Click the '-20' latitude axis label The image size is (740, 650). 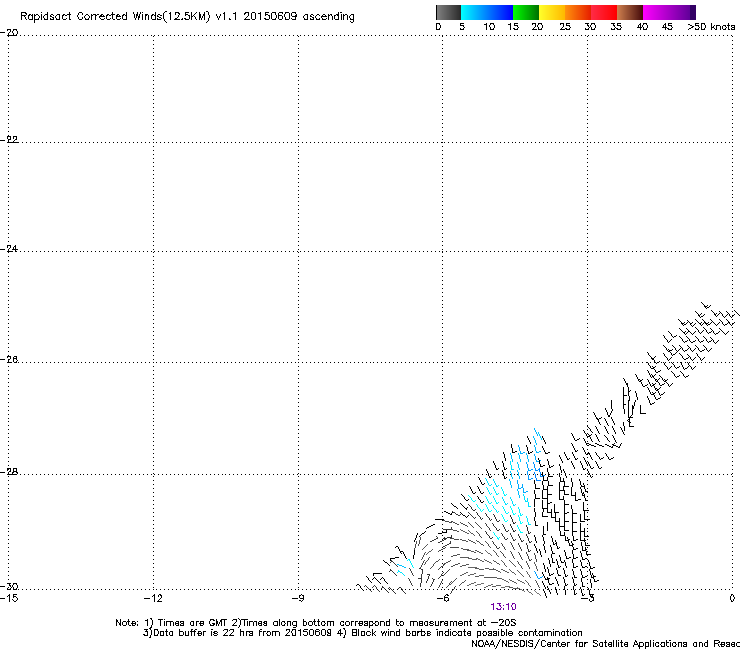(9, 33)
